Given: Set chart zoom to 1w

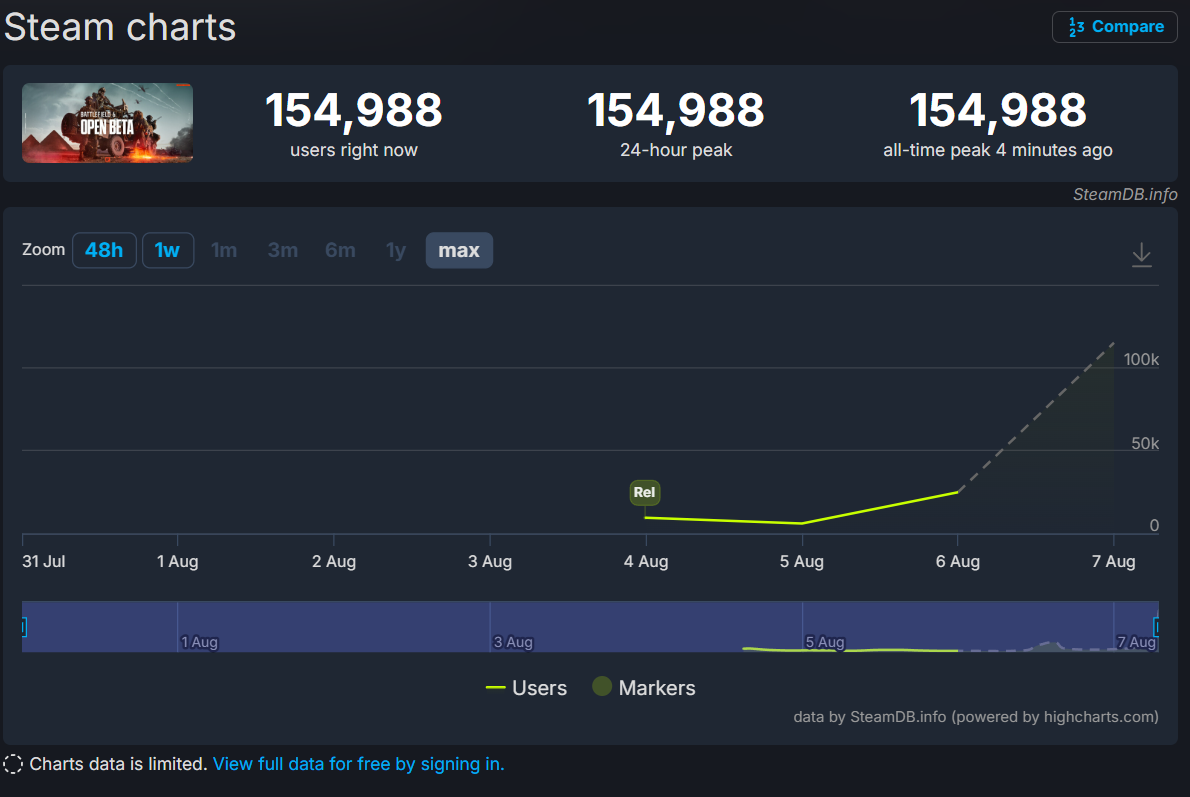Looking at the screenshot, I should point(168,250).
